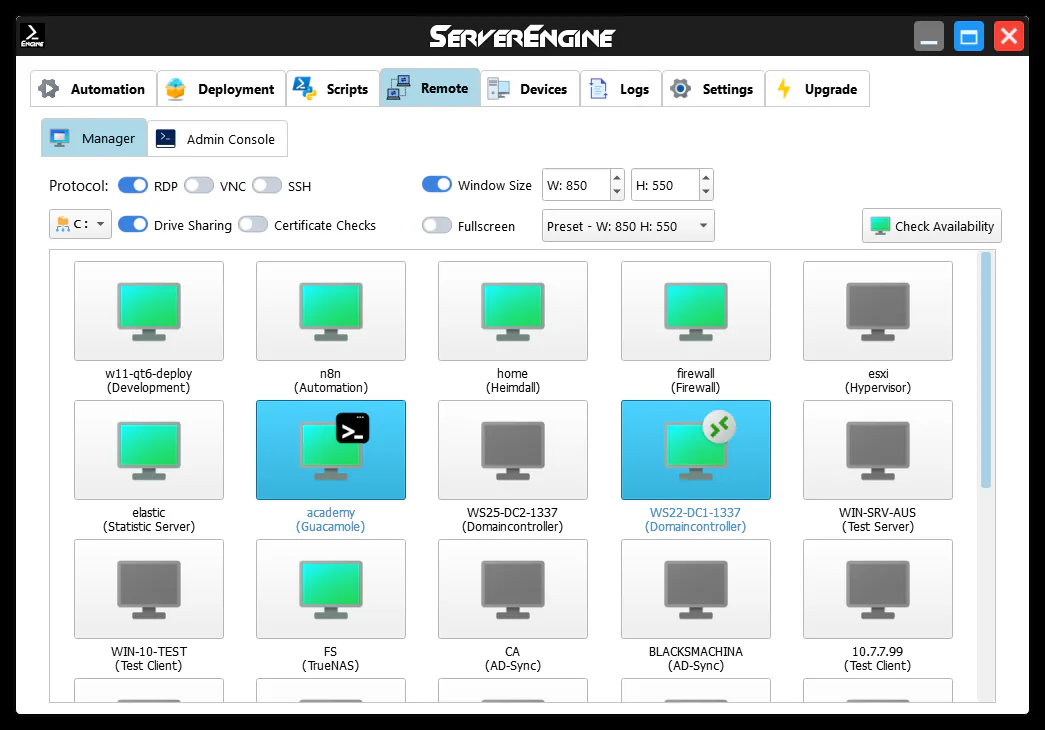Increase width using the W spinner up arrow

pyautogui.click(x=616, y=178)
